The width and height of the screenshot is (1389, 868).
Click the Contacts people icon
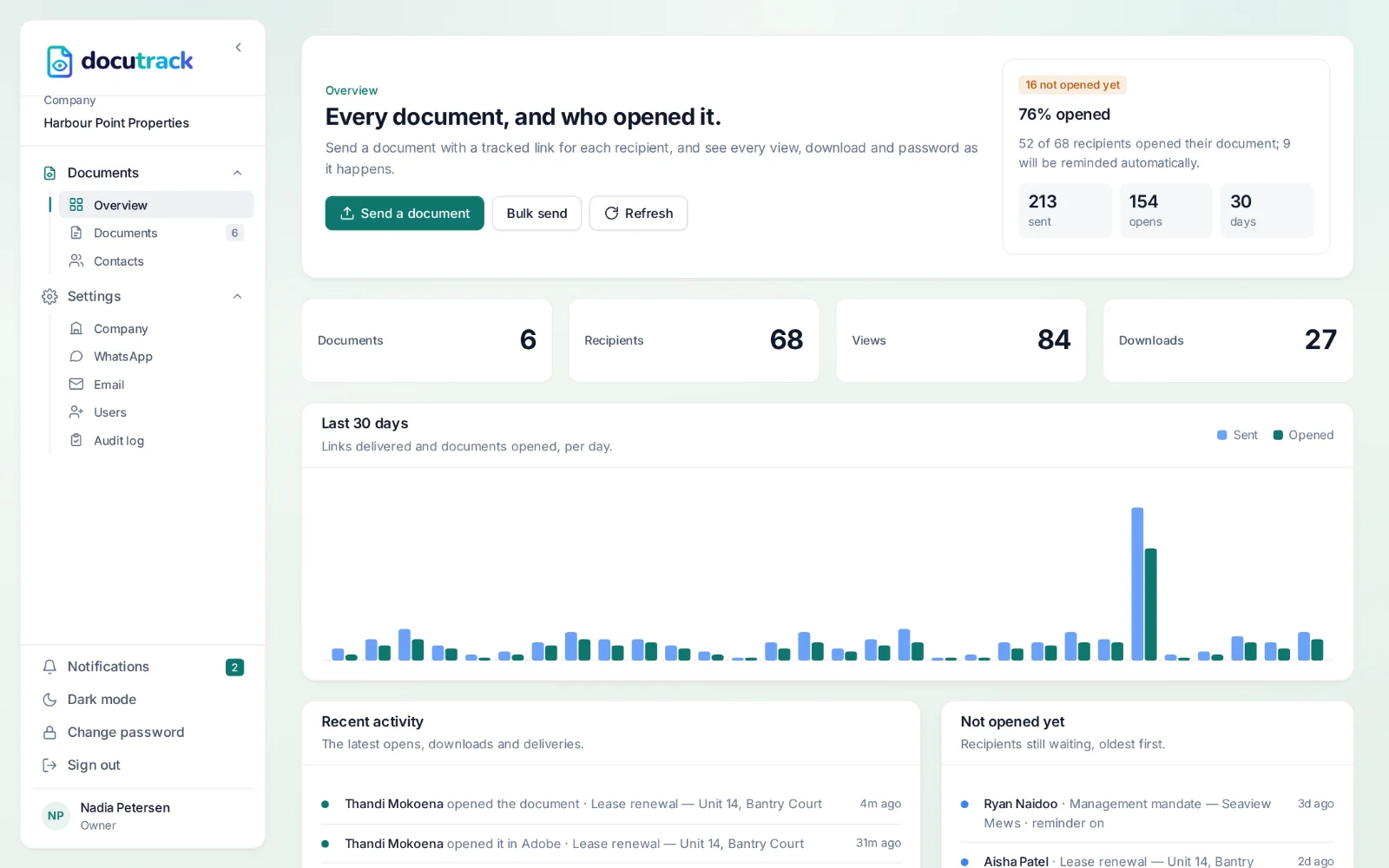point(76,260)
